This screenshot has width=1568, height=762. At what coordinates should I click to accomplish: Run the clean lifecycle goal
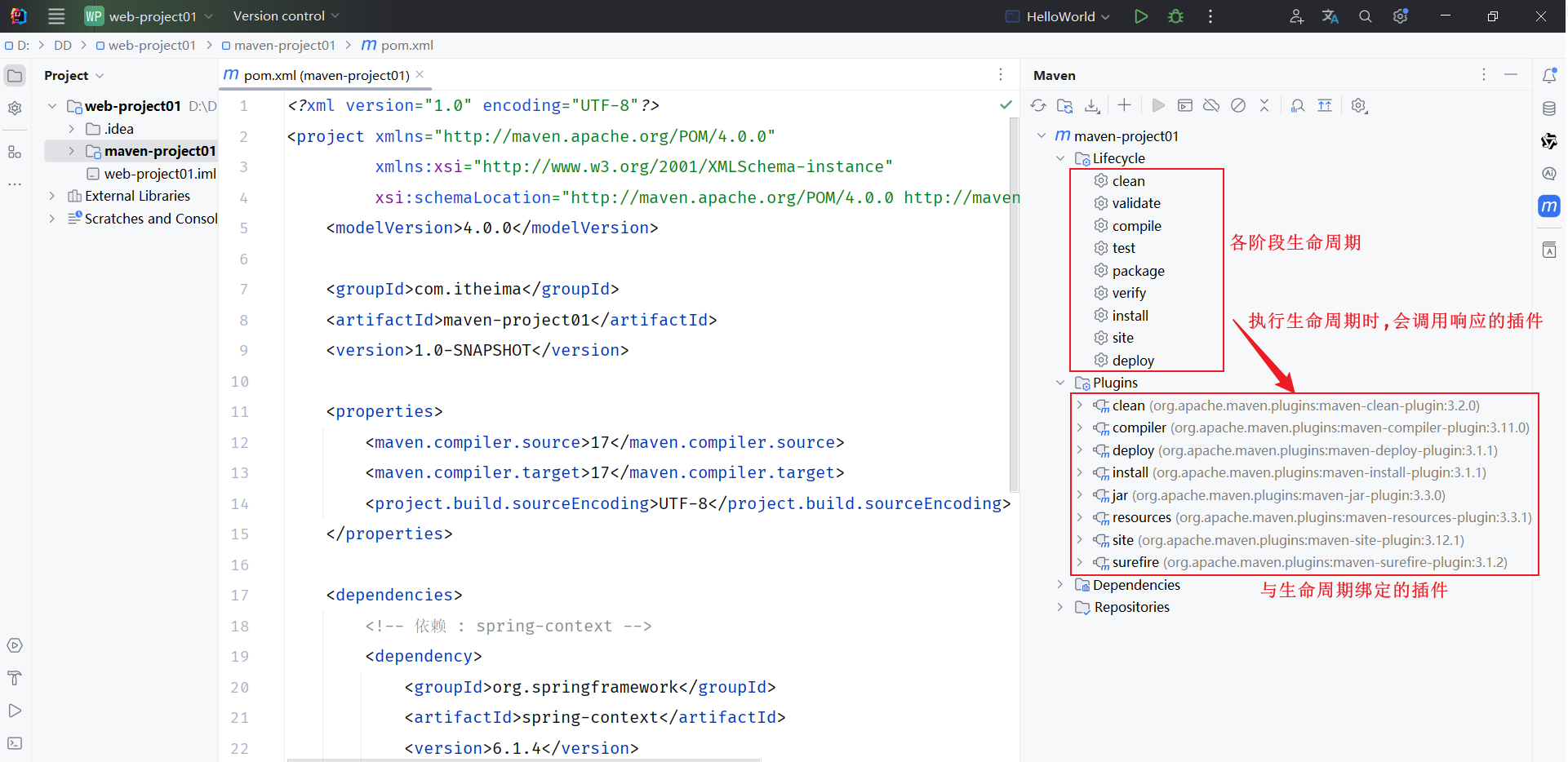click(x=1129, y=180)
